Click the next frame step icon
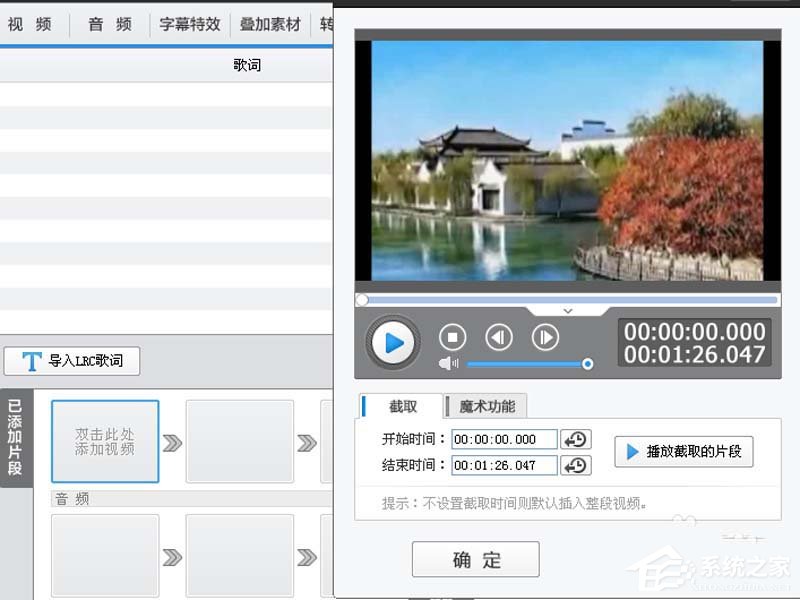 click(x=545, y=338)
